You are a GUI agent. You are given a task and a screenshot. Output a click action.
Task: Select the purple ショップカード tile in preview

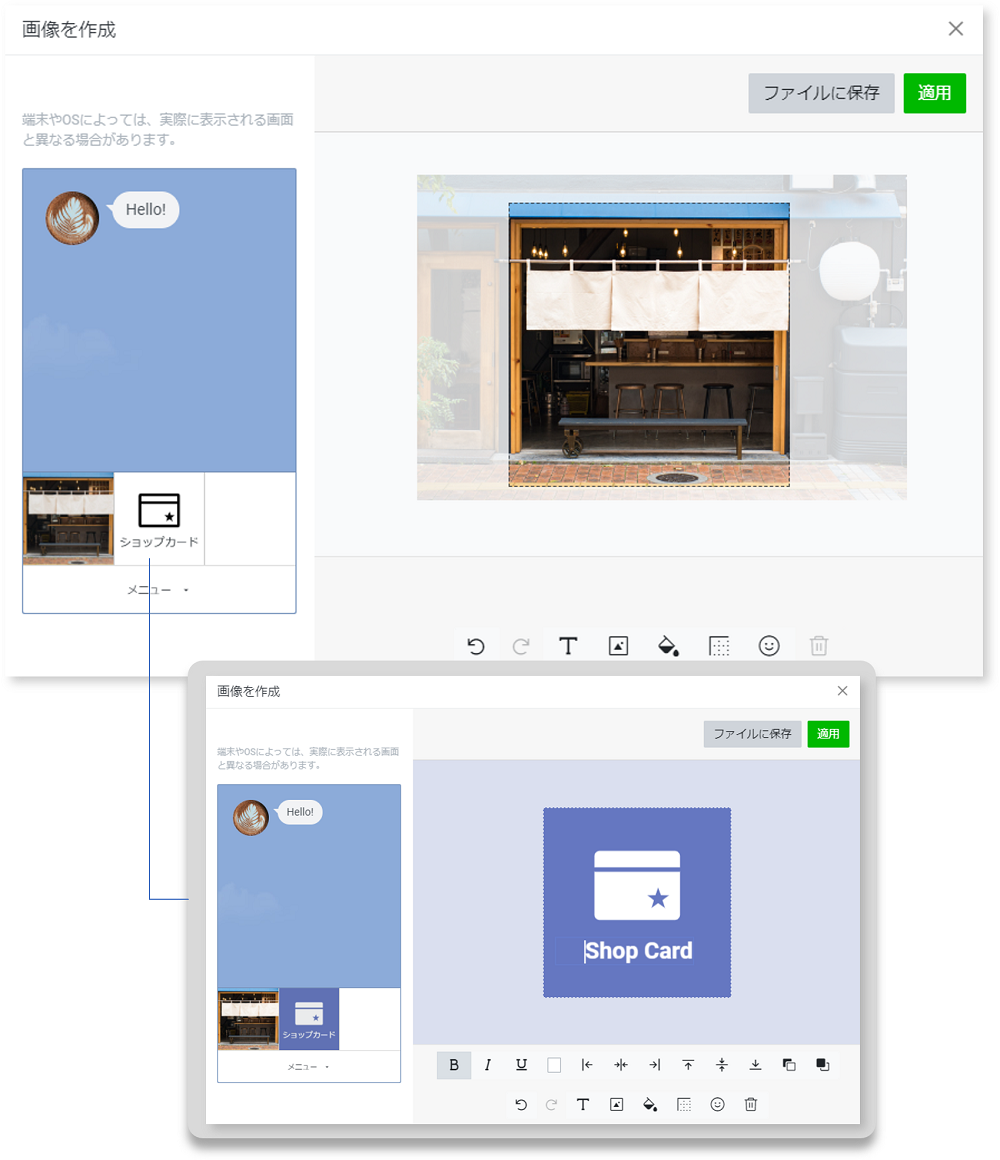tap(309, 1019)
